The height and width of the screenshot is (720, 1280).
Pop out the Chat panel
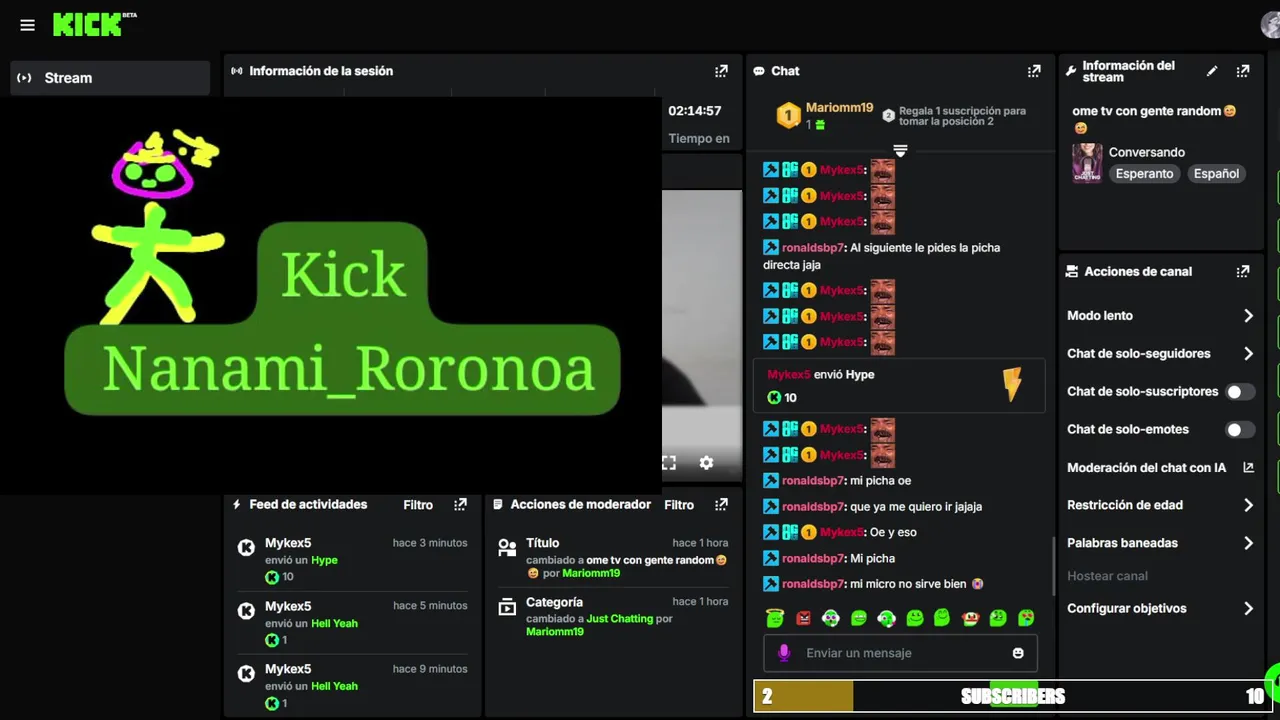pos(1034,71)
